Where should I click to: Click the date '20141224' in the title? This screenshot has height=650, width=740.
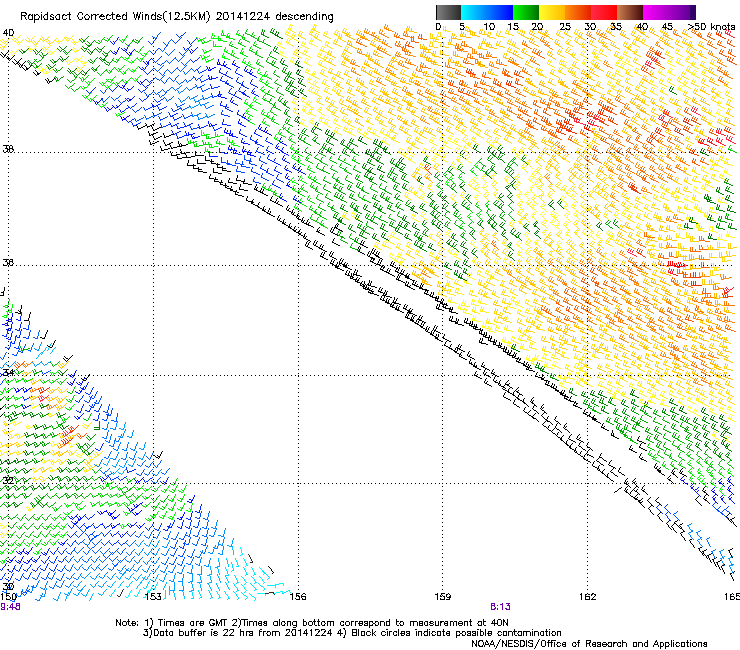coord(243,17)
